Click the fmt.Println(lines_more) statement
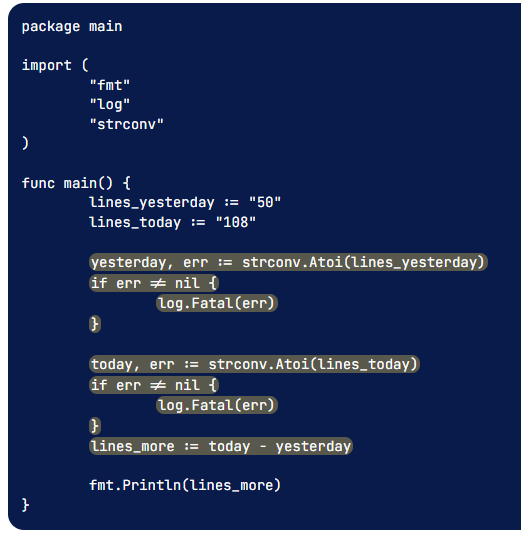The image size is (521, 535). (x=185, y=485)
